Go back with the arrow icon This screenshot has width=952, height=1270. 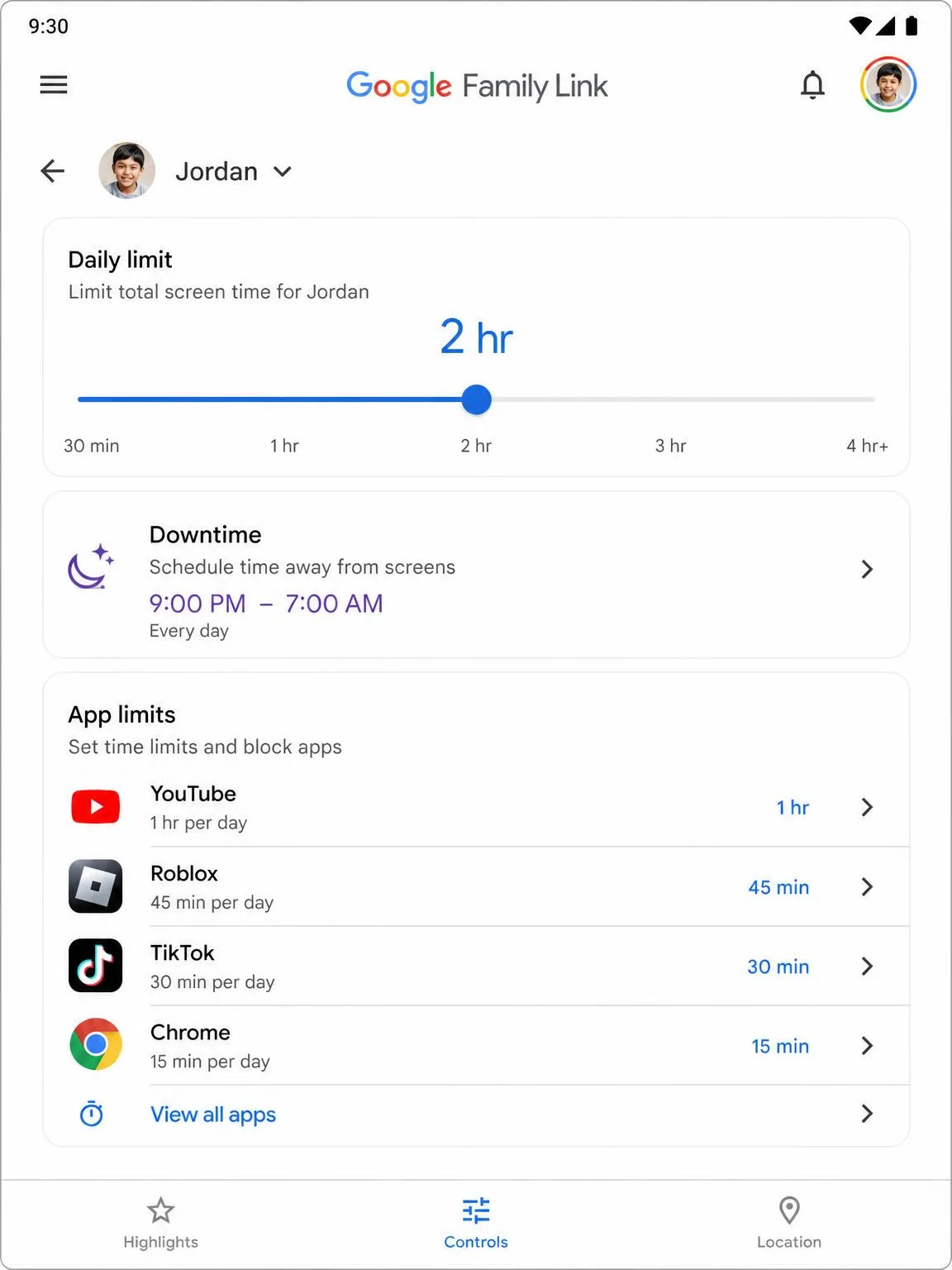click(x=53, y=171)
